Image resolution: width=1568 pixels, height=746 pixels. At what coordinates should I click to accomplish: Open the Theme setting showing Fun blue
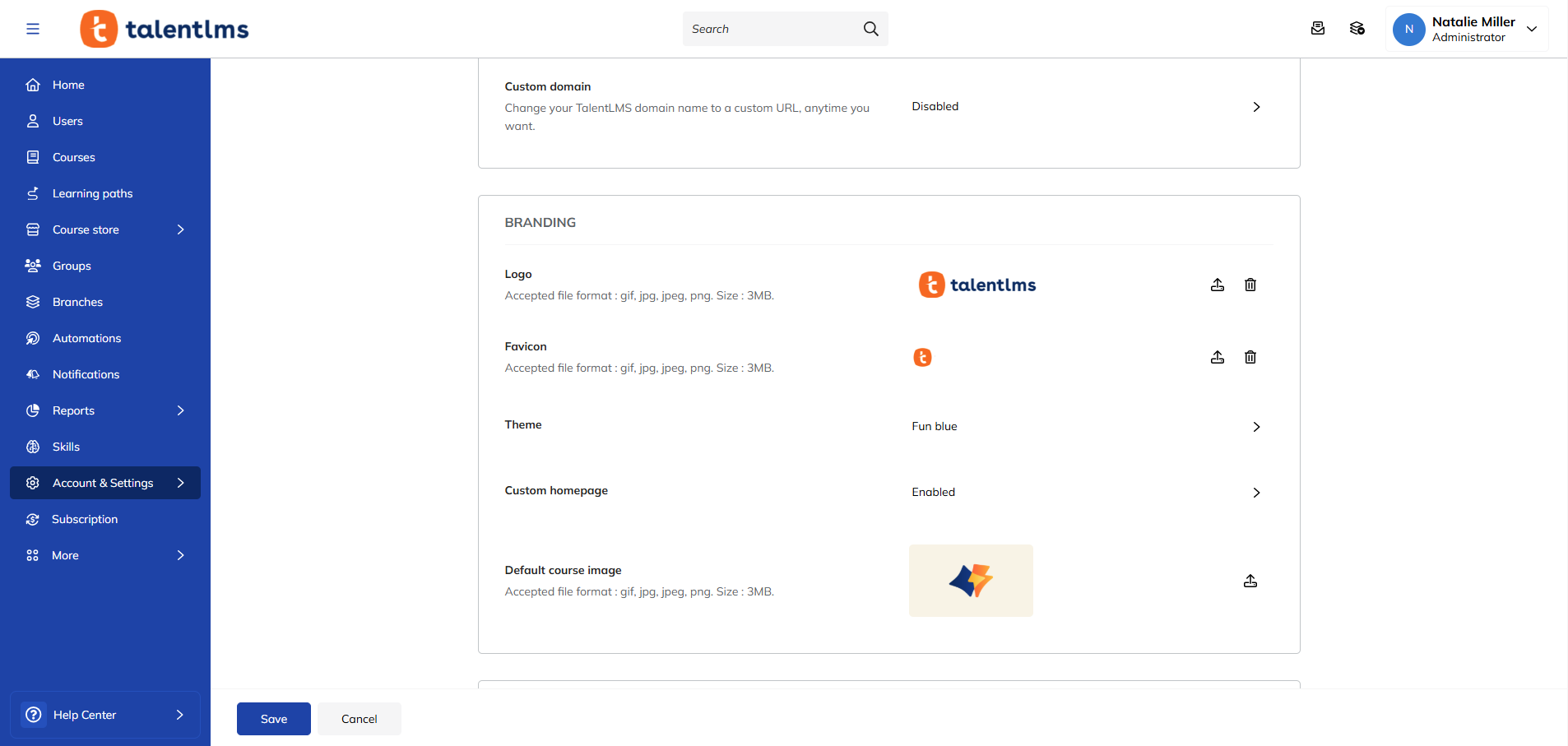(x=1255, y=427)
